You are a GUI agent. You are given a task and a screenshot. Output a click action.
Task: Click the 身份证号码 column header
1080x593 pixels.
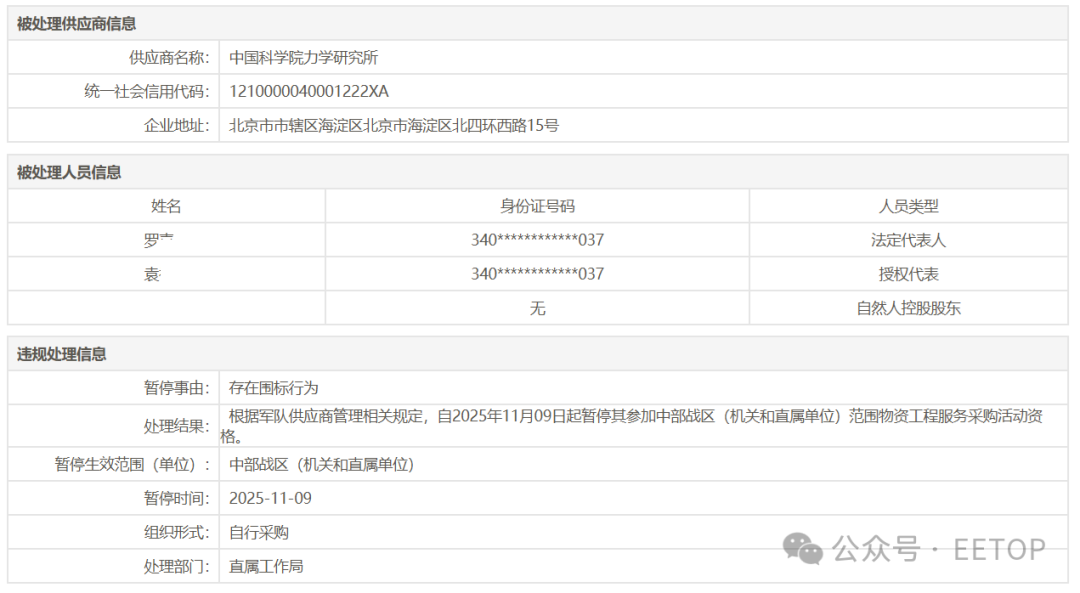pyautogui.click(x=537, y=206)
